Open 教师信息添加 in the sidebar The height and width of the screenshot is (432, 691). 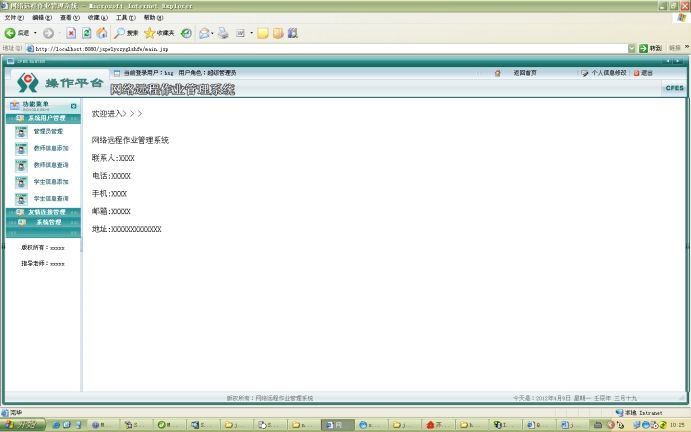coord(51,148)
